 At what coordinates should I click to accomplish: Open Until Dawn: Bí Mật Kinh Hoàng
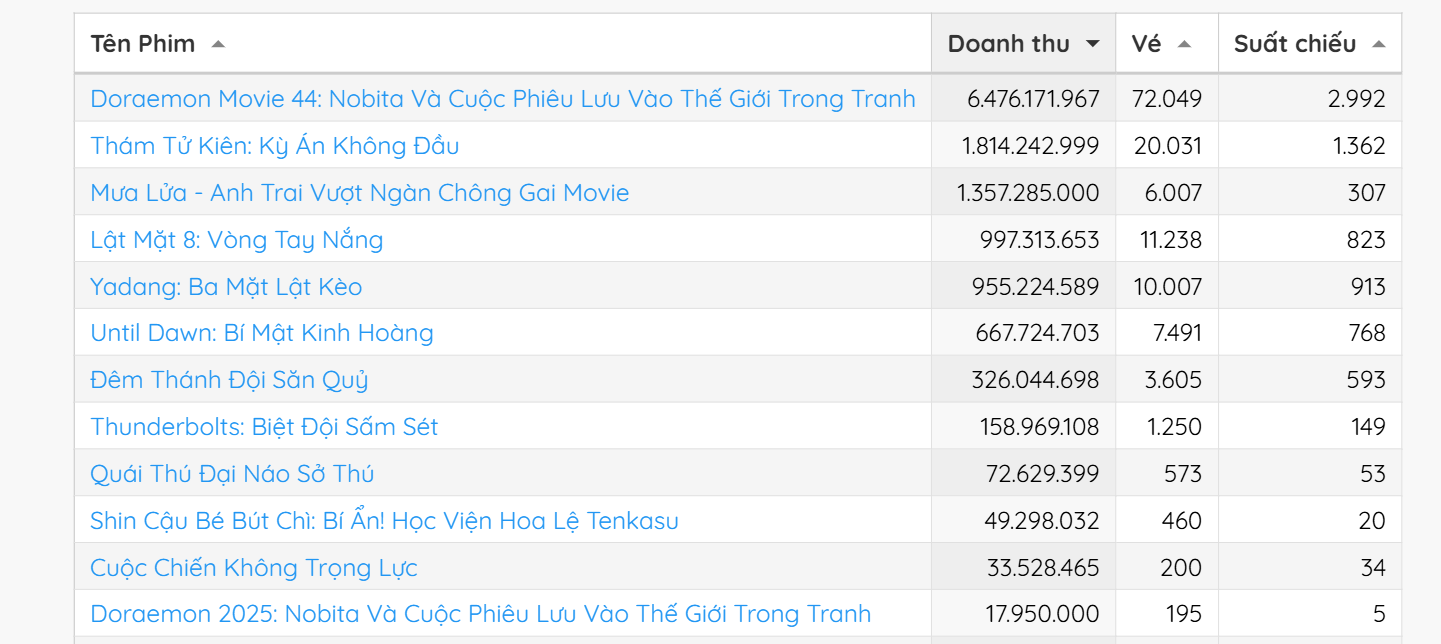tap(261, 333)
